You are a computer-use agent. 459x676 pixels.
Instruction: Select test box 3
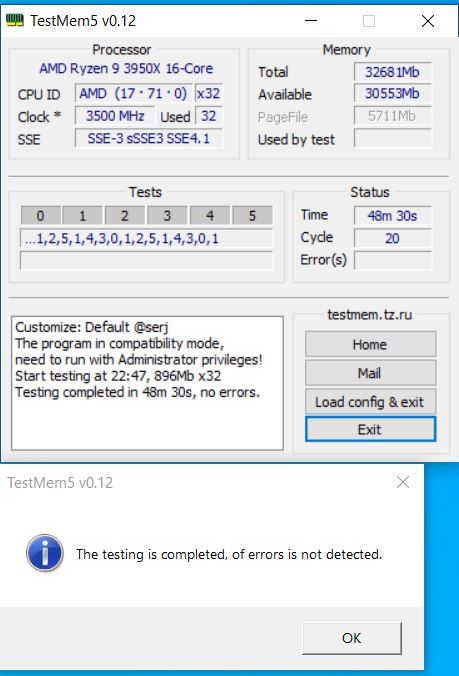coord(167,216)
